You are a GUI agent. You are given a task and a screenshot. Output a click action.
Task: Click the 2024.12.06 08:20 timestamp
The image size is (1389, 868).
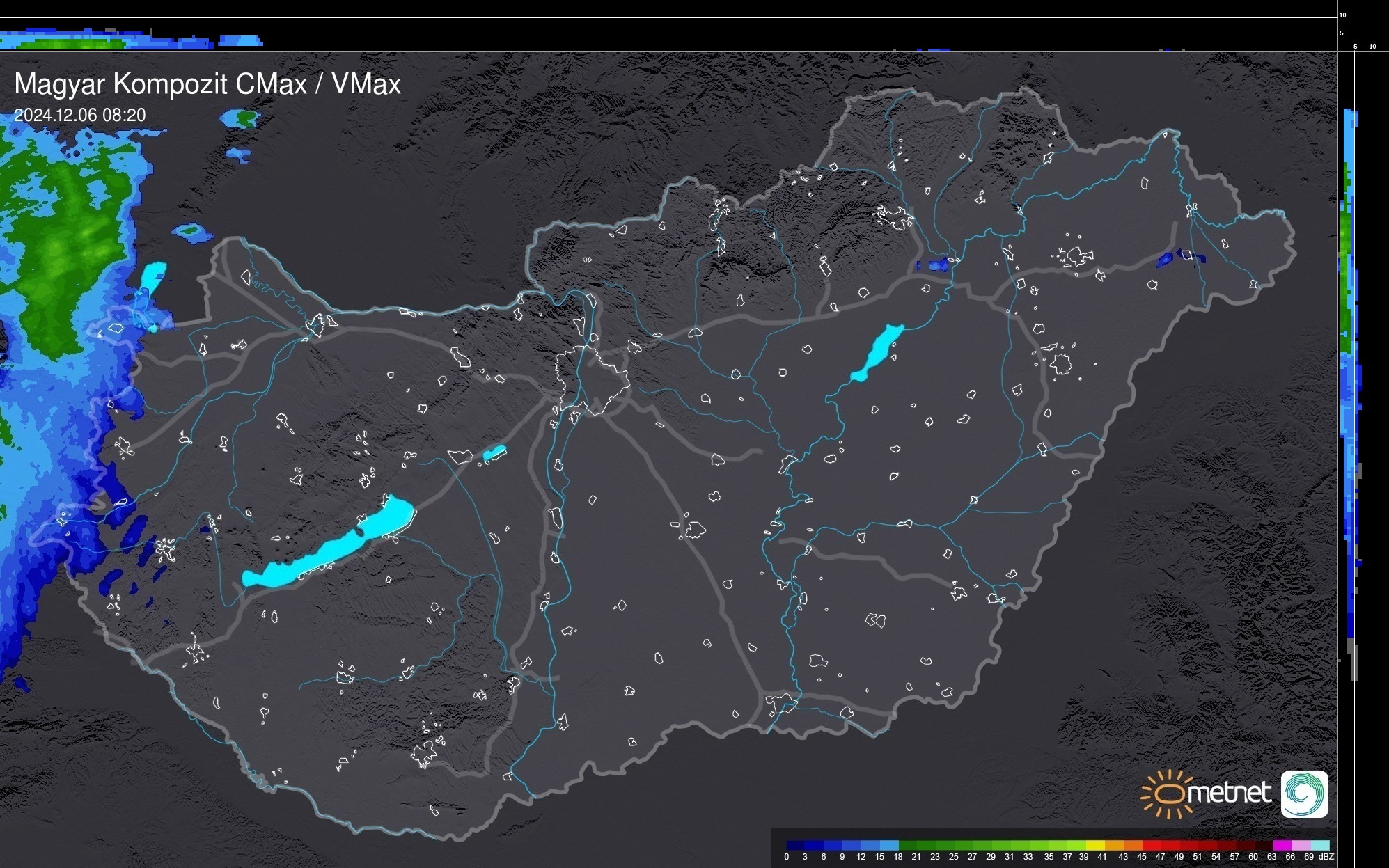click(x=80, y=115)
